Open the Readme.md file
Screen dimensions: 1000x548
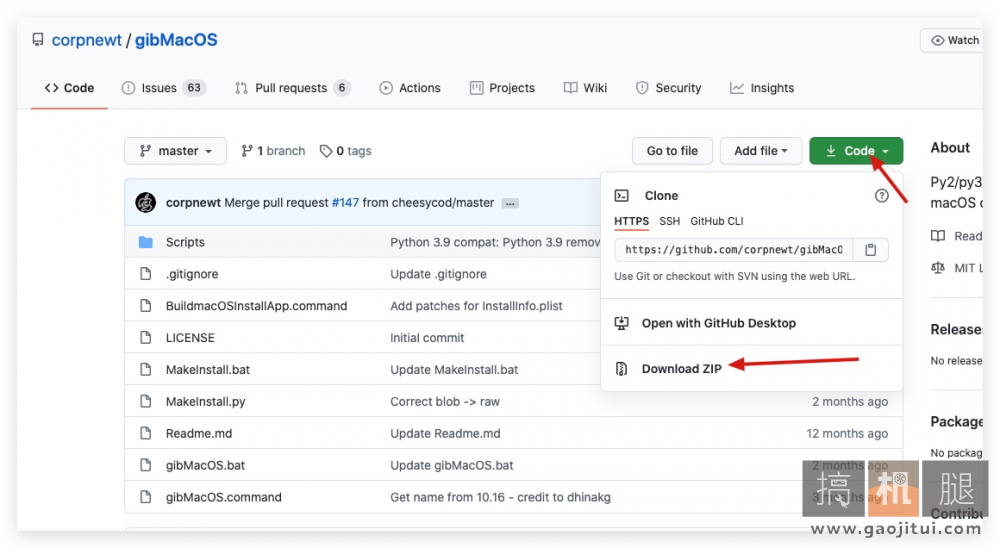(199, 434)
